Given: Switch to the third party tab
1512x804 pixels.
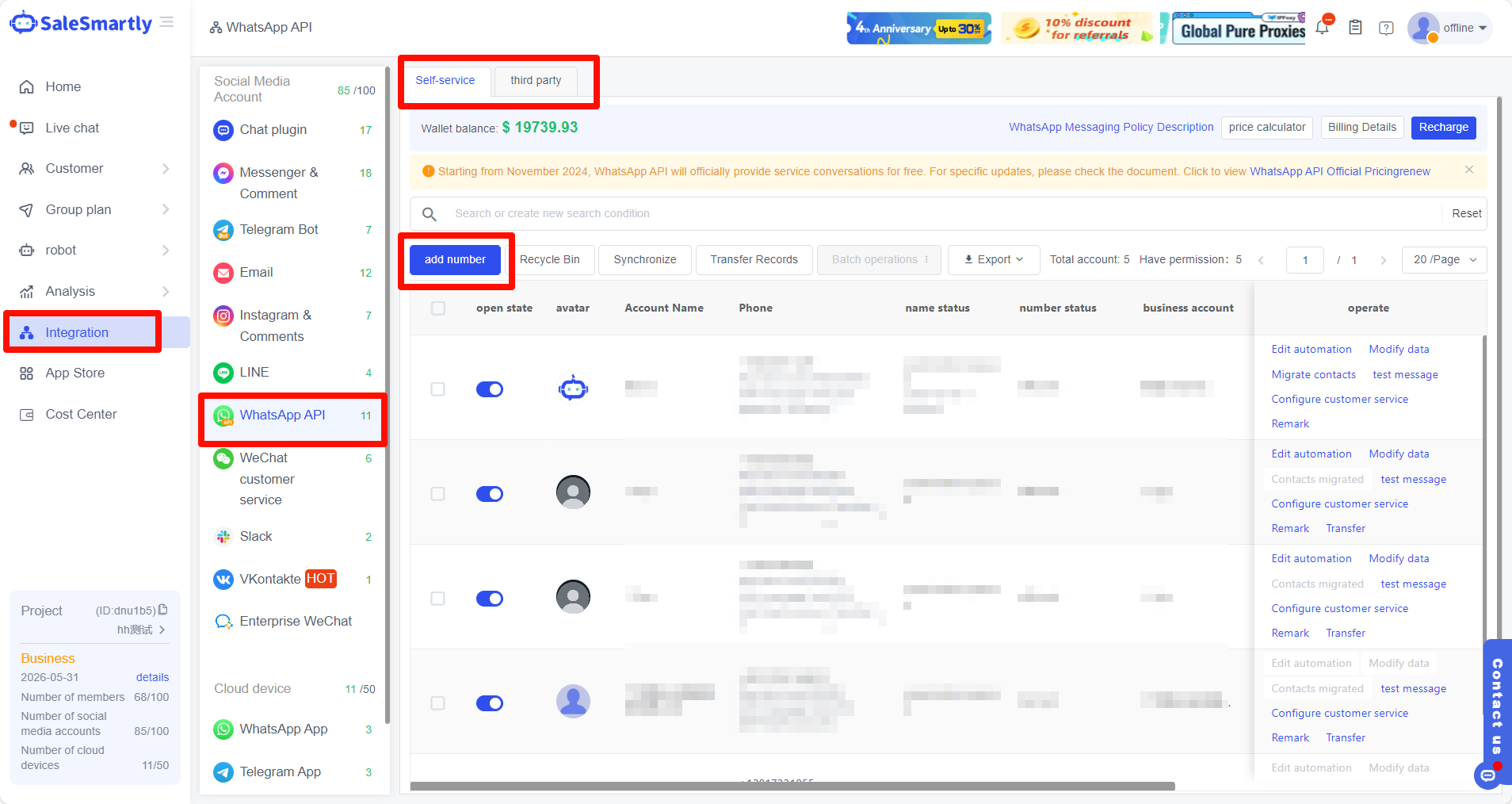Looking at the screenshot, I should [536, 81].
